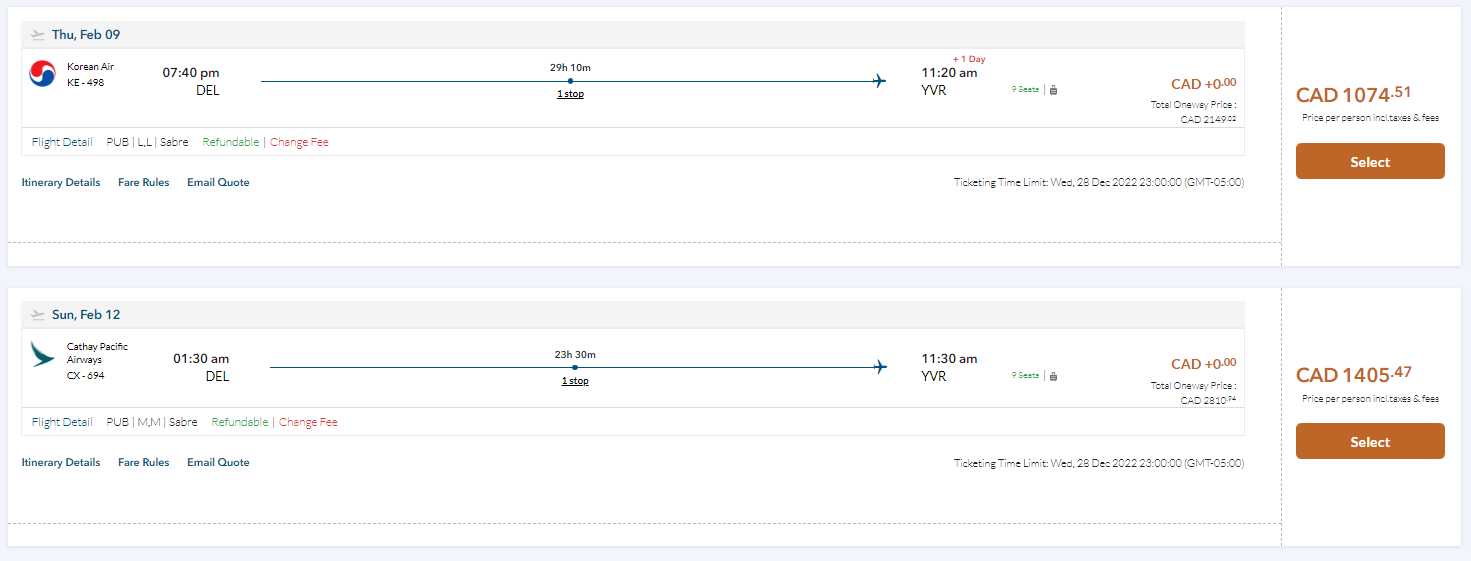Click airplane icon on 29h 10m route line
Viewport: 1471px width, 561px height.
click(x=879, y=81)
